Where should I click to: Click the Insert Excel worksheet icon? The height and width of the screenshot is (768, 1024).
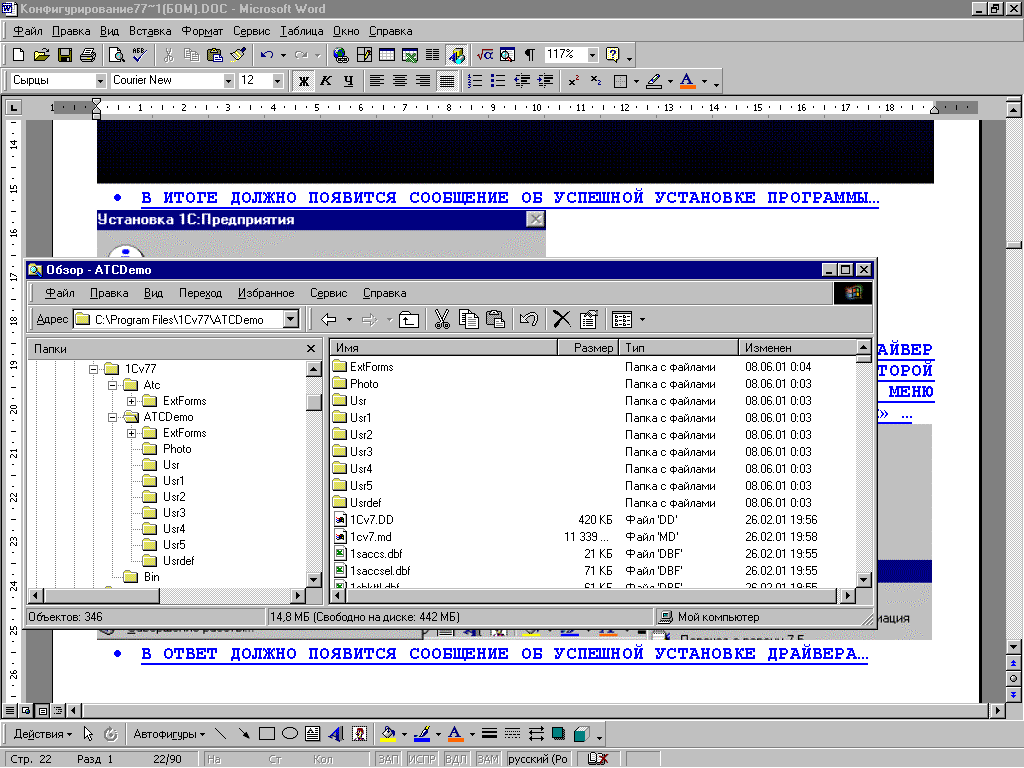coord(410,55)
